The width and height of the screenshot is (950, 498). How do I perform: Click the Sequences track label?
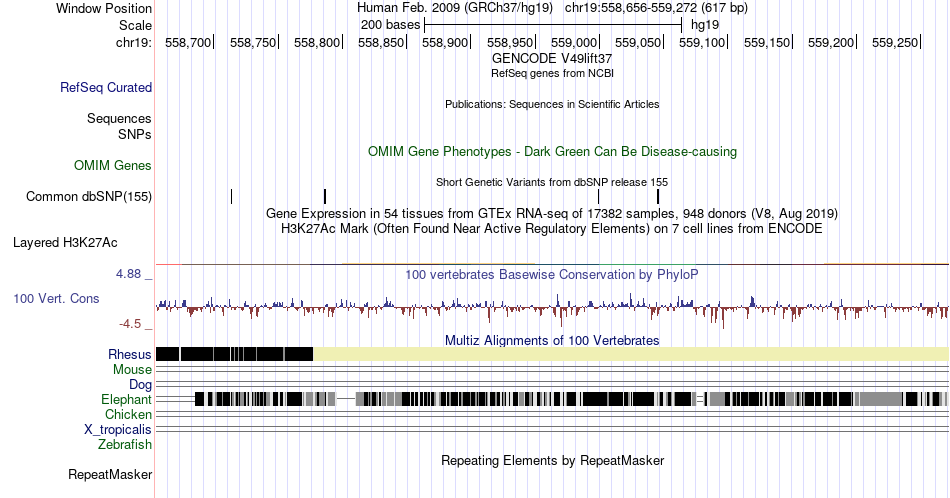(119, 118)
